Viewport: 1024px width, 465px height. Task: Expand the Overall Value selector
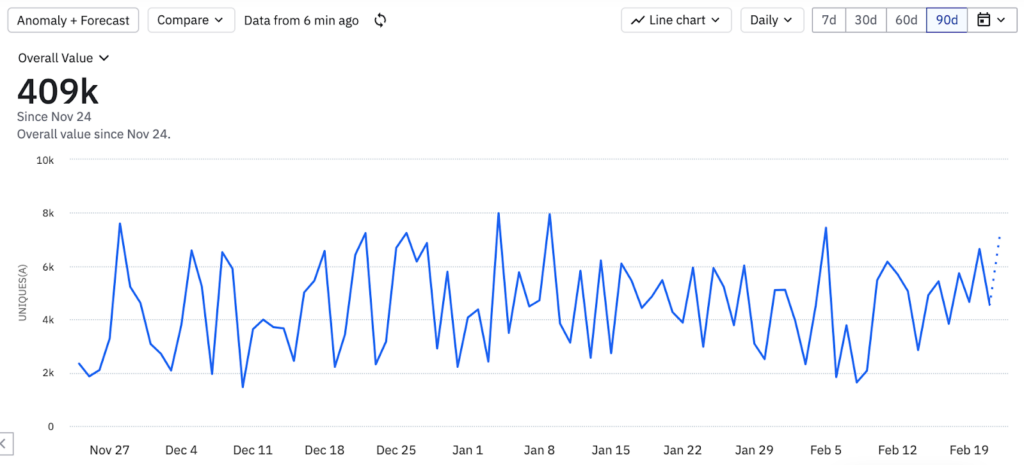[64, 58]
